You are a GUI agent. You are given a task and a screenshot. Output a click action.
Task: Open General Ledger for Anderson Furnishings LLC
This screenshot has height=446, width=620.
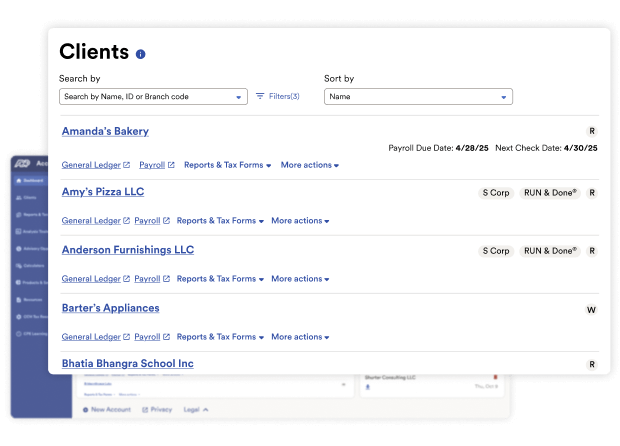[96, 279]
